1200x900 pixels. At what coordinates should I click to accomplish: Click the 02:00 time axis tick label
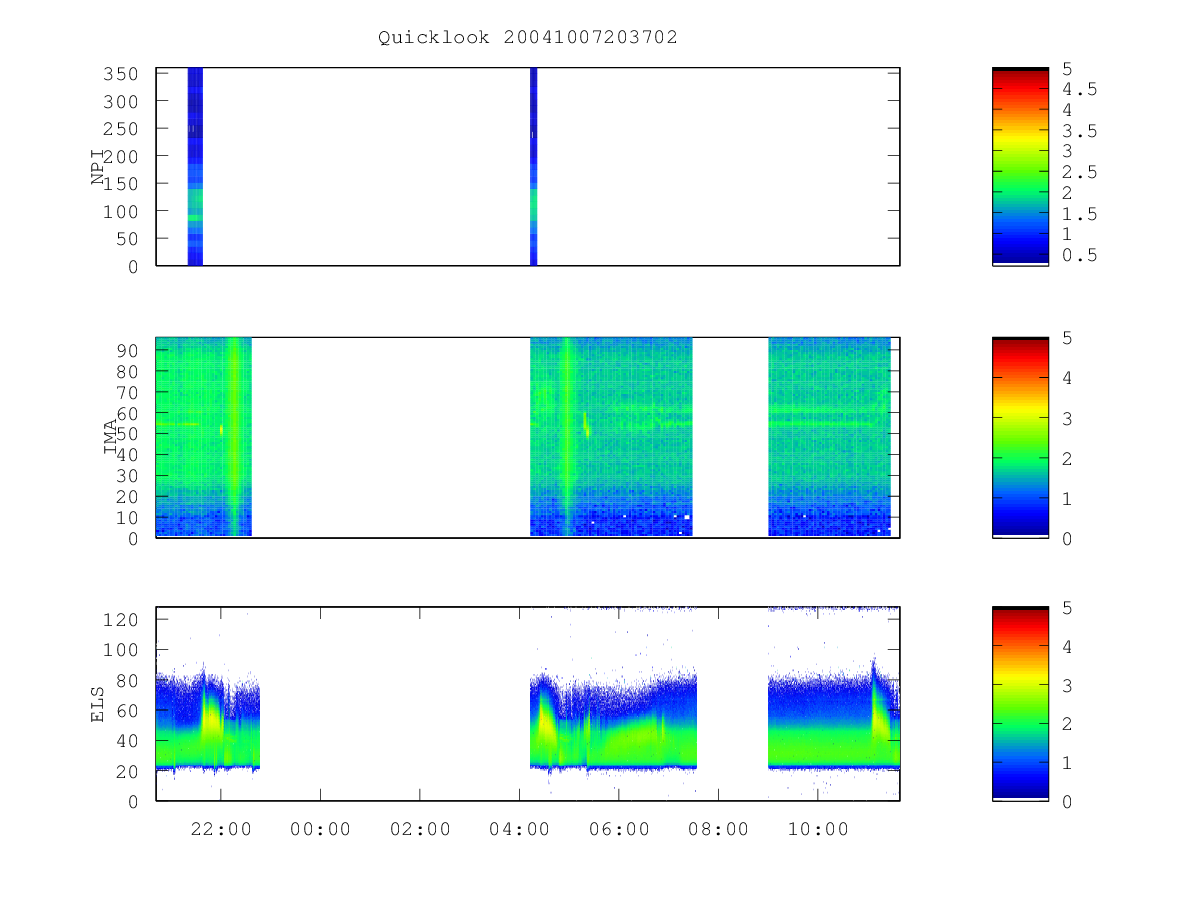[x=420, y=829]
